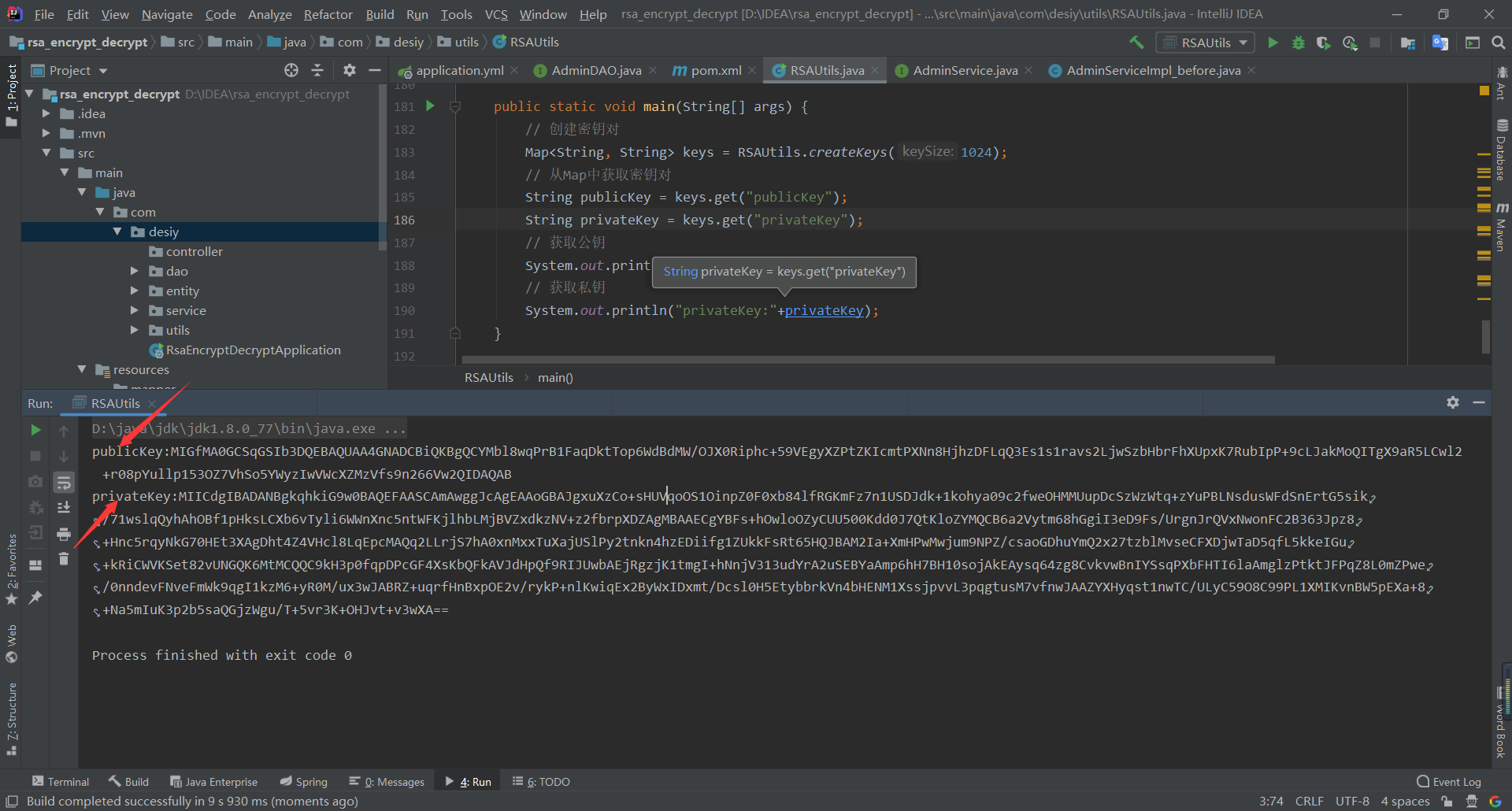Click the editor horizontal scrollbar
The width and height of the screenshot is (1512, 811).
[869, 360]
